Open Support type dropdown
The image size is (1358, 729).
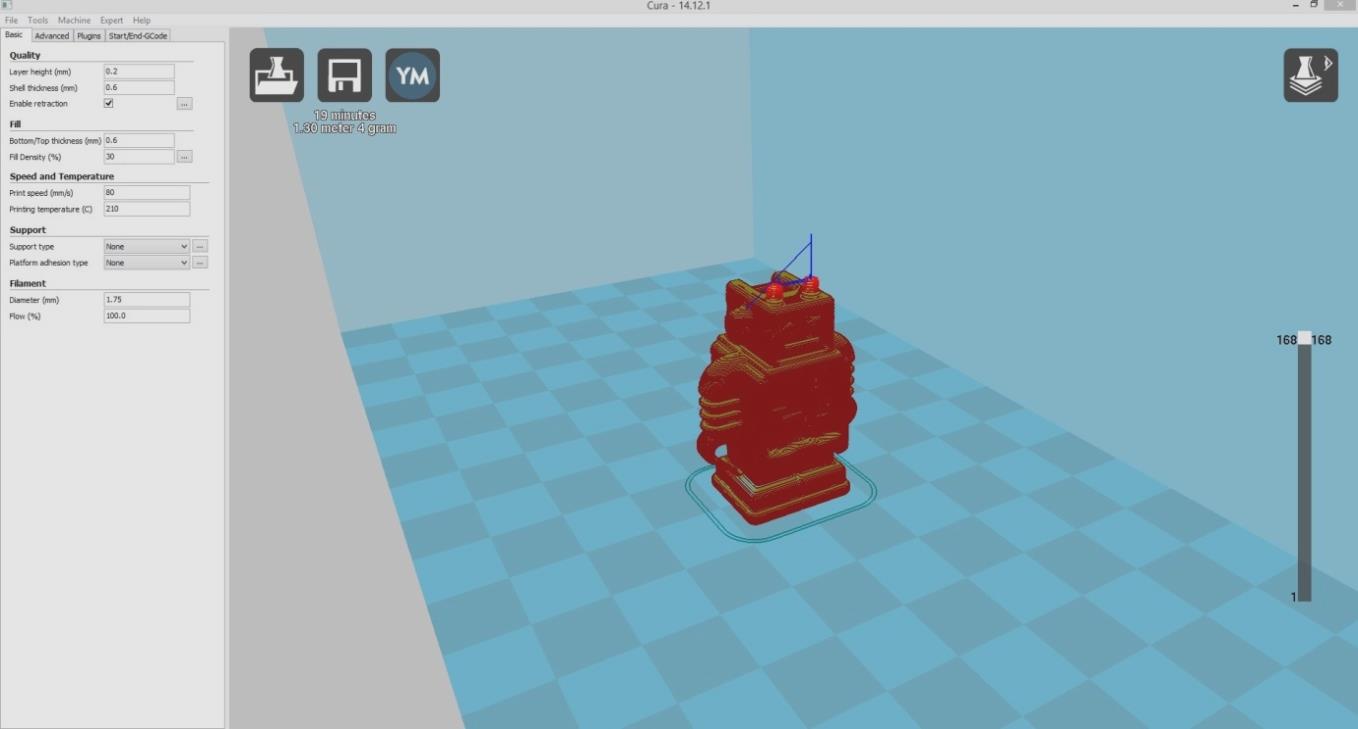147,246
